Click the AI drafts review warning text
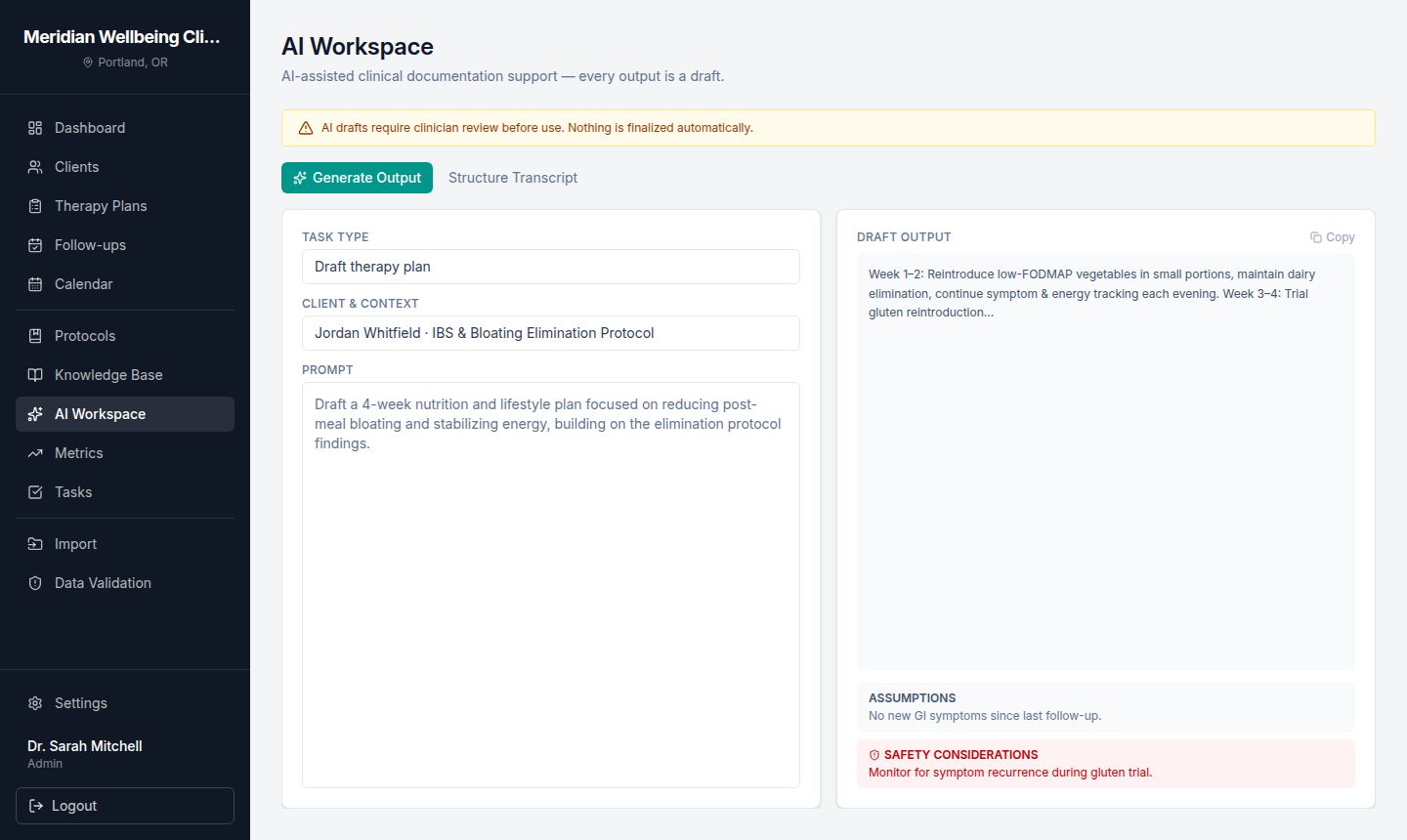The width and height of the screenshot is (1407, 840). pyautogui.click(x=537, y=128)
